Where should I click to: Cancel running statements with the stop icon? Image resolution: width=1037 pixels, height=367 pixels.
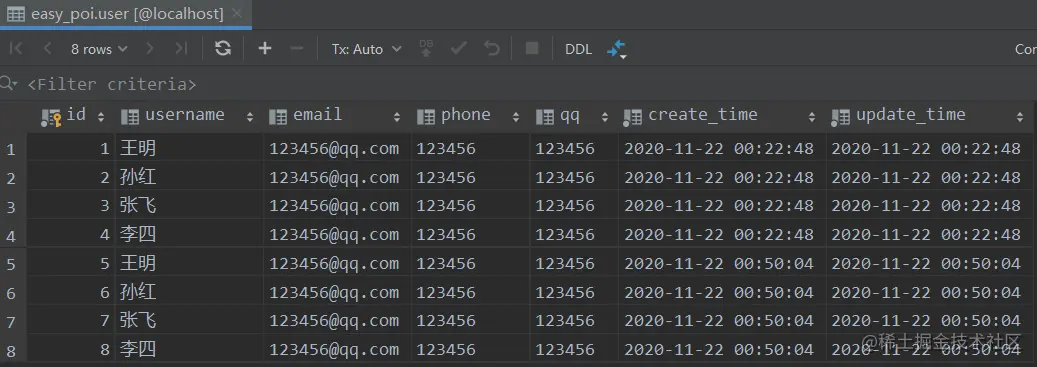[531, 48]
